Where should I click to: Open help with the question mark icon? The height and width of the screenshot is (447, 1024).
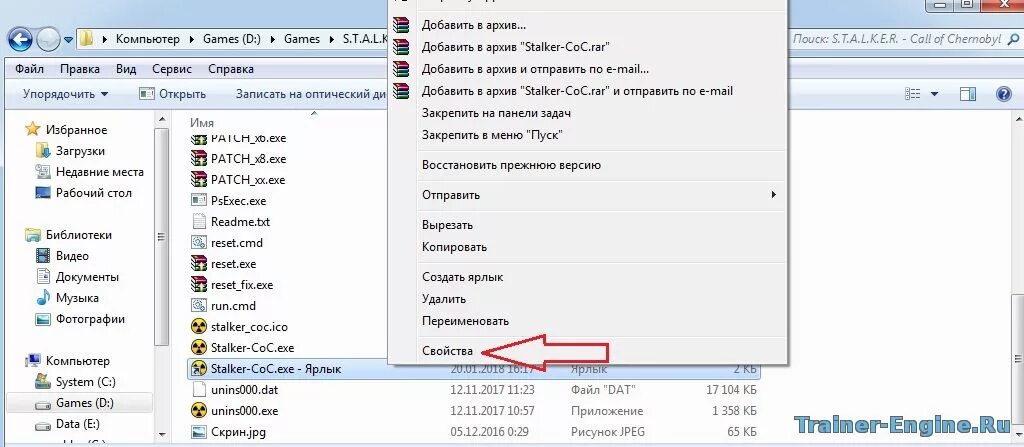(x=1004, y=94)
